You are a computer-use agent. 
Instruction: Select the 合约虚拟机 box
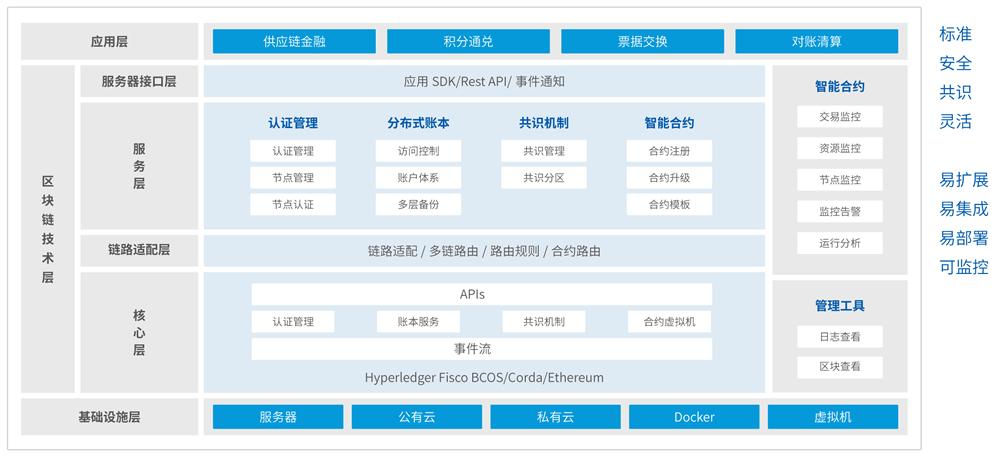pos(670,322)
